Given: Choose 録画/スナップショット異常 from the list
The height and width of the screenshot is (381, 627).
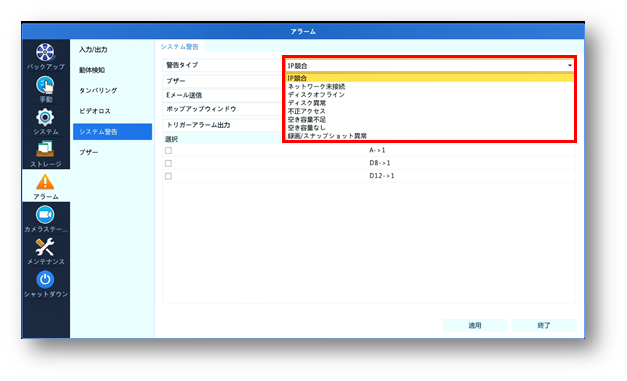Looking at the screenshot, I should coord(430,136).
